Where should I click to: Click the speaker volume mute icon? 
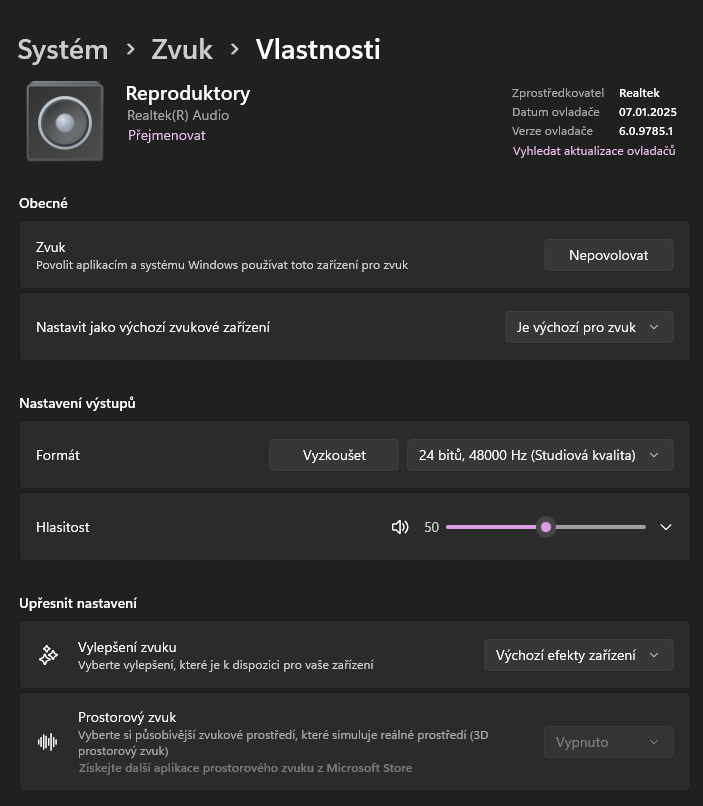(x=400, y=527)
